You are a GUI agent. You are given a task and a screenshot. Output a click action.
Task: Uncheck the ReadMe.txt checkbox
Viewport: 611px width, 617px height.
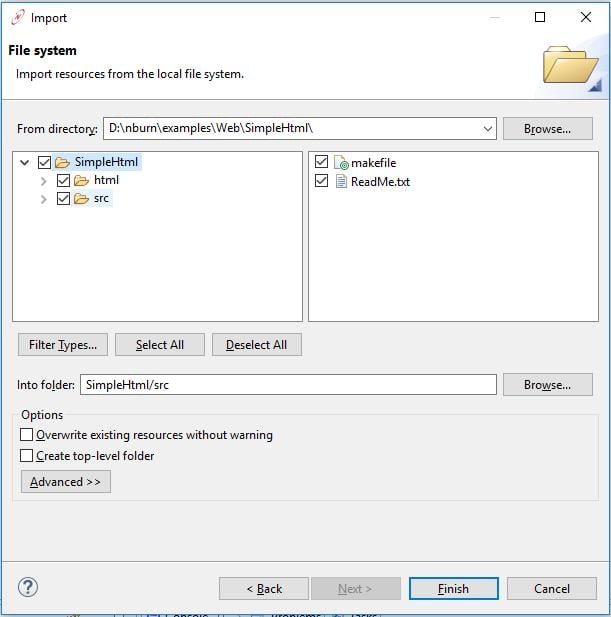pyautogui.click(x=321, y=181)
